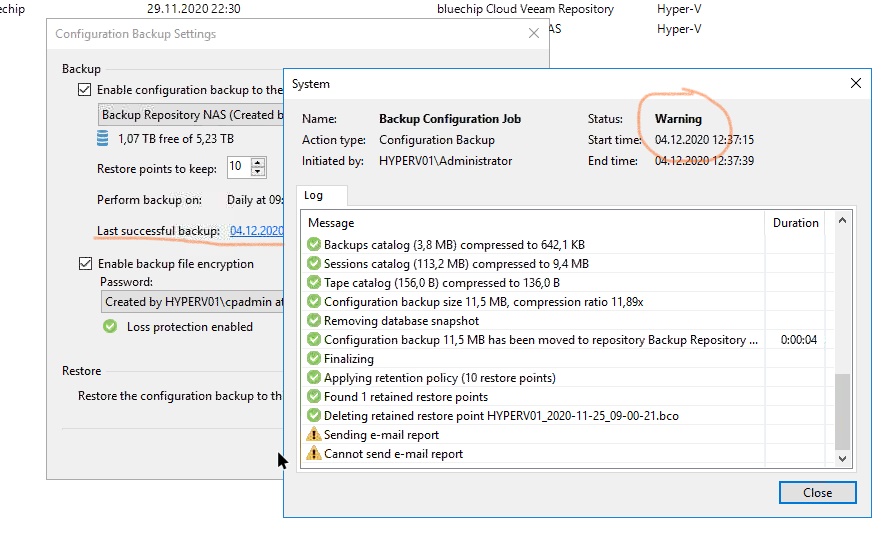Click success icon beside moved to repository row
Screen dimensions: 894x538
(314, 340)
